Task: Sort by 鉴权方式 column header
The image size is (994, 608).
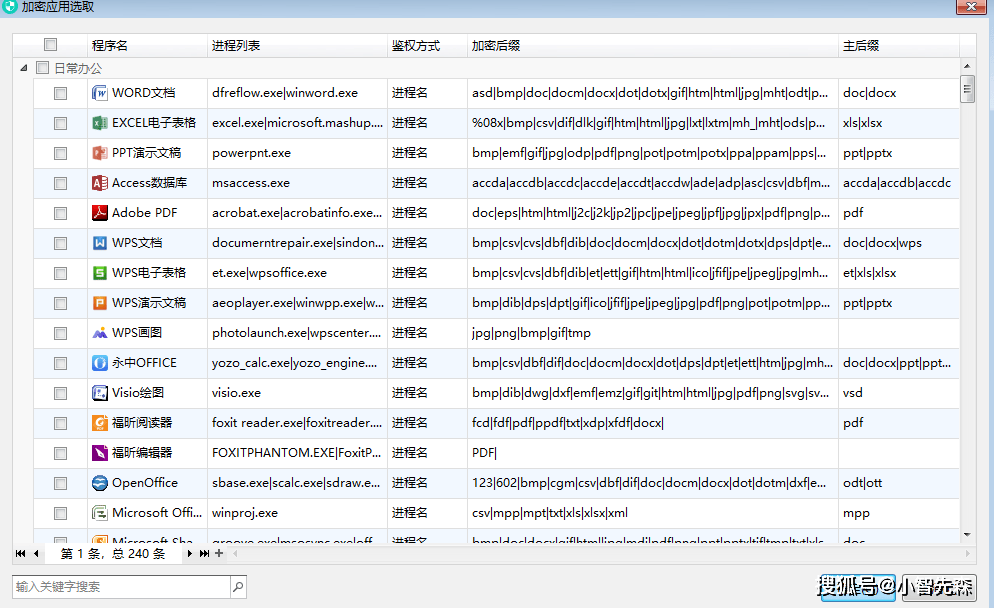Action: point(427,46)
